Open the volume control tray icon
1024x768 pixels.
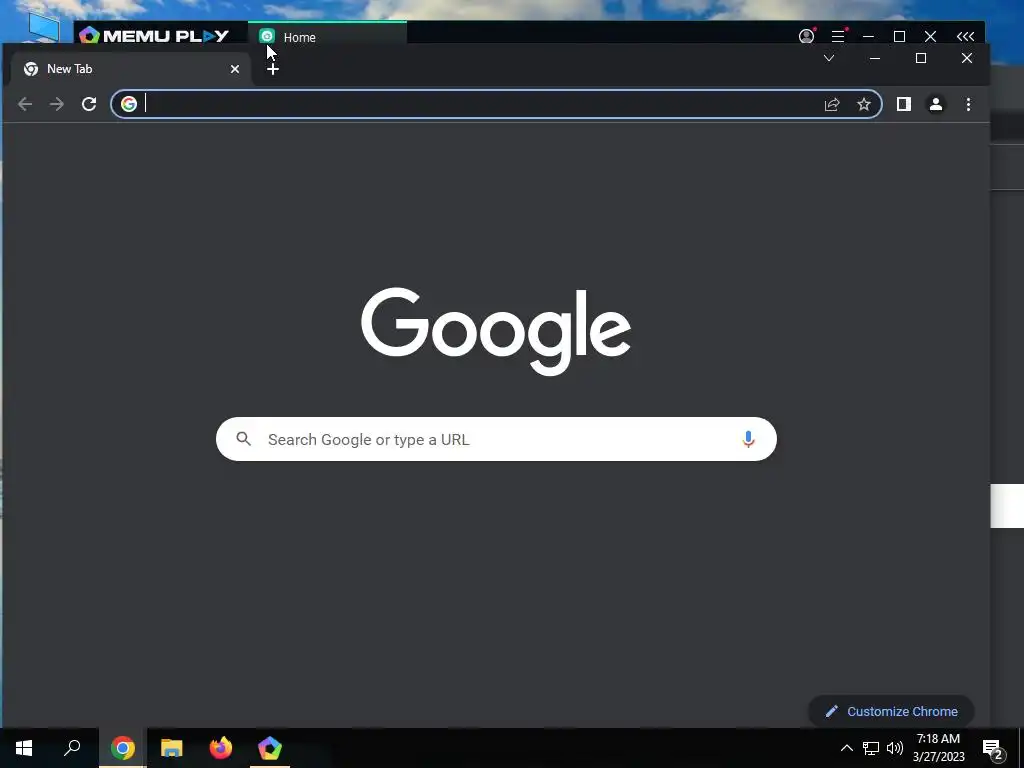click(x=895, y=748)
